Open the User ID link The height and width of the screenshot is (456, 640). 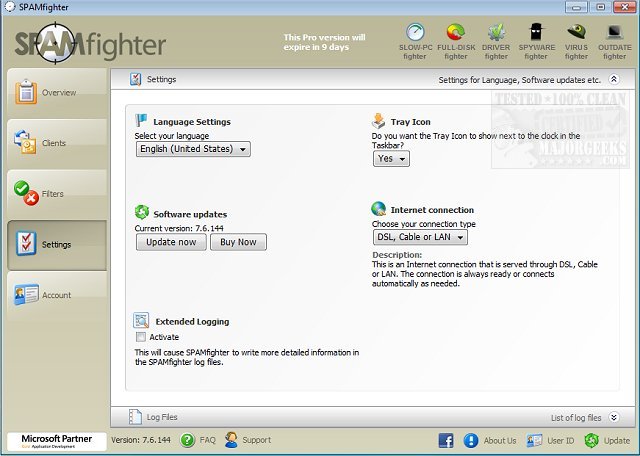(560, 441)
